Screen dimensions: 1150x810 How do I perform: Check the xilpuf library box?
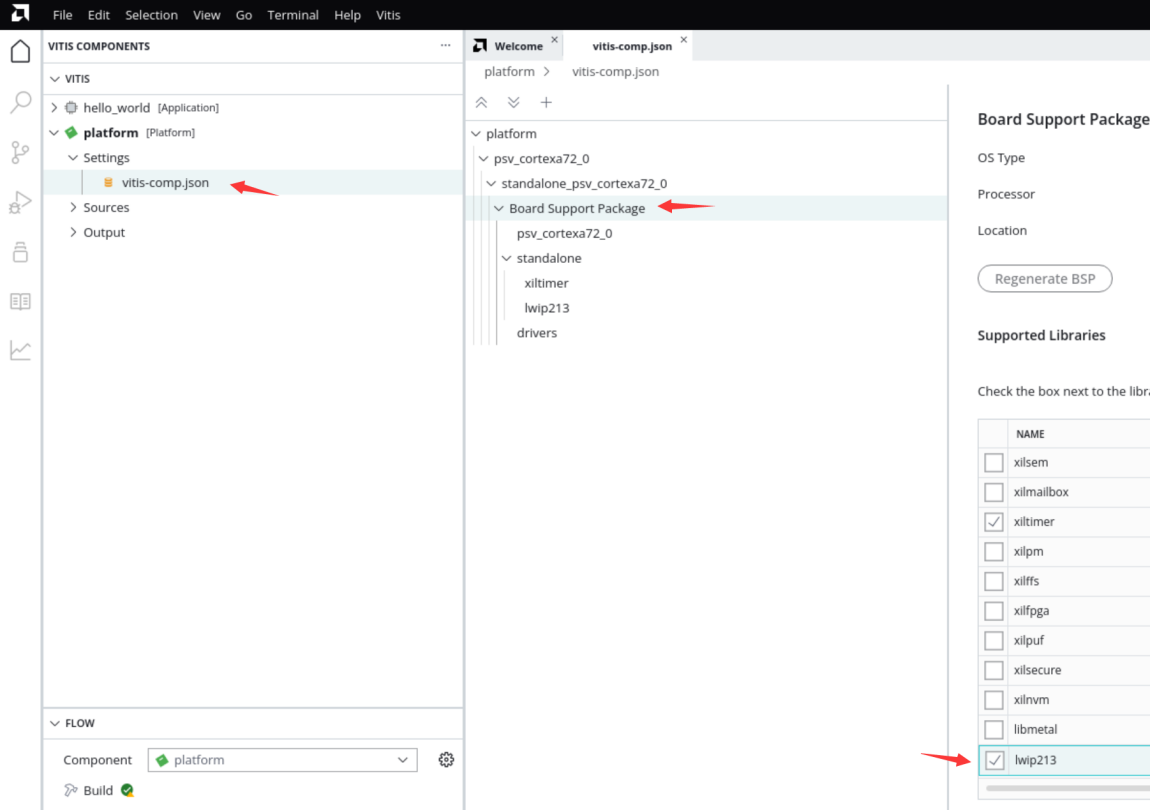[994, 641]
